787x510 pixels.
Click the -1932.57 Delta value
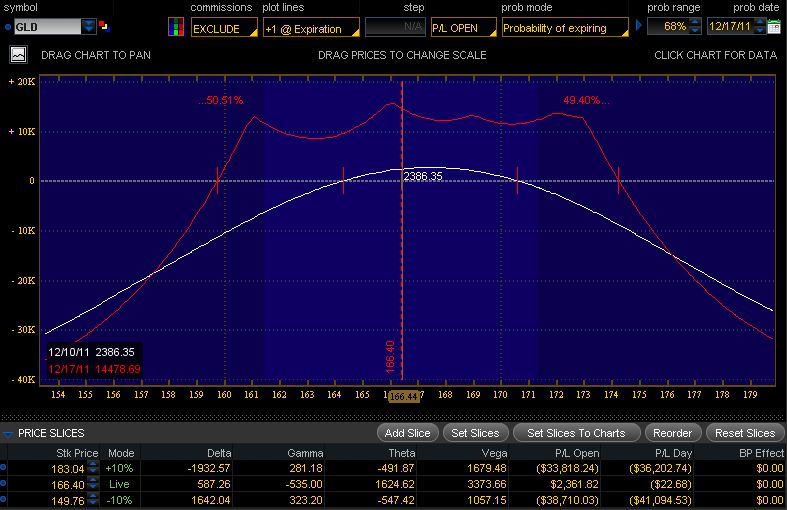(209, 468)
